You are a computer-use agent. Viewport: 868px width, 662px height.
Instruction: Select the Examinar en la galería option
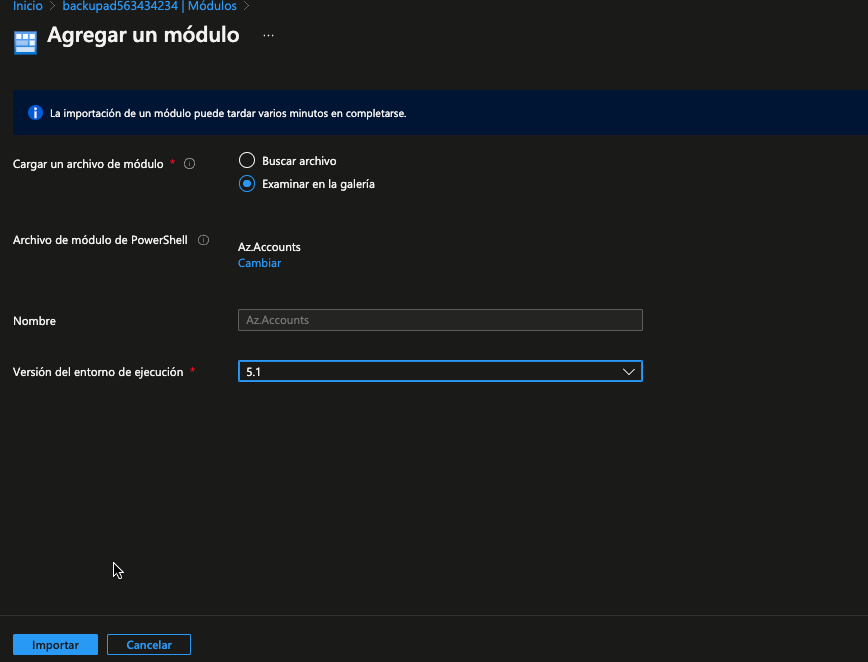[x=247, y=184]
